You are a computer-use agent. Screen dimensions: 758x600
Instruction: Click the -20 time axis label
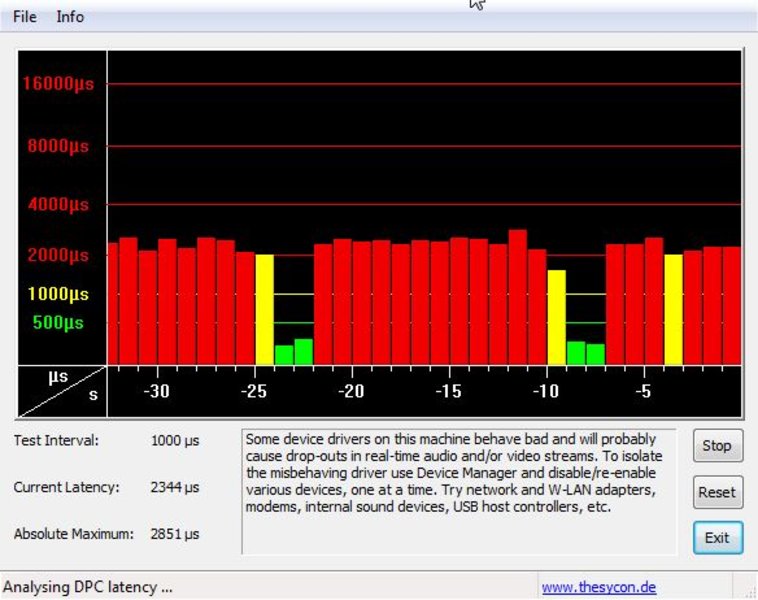[x=351, y=391]
